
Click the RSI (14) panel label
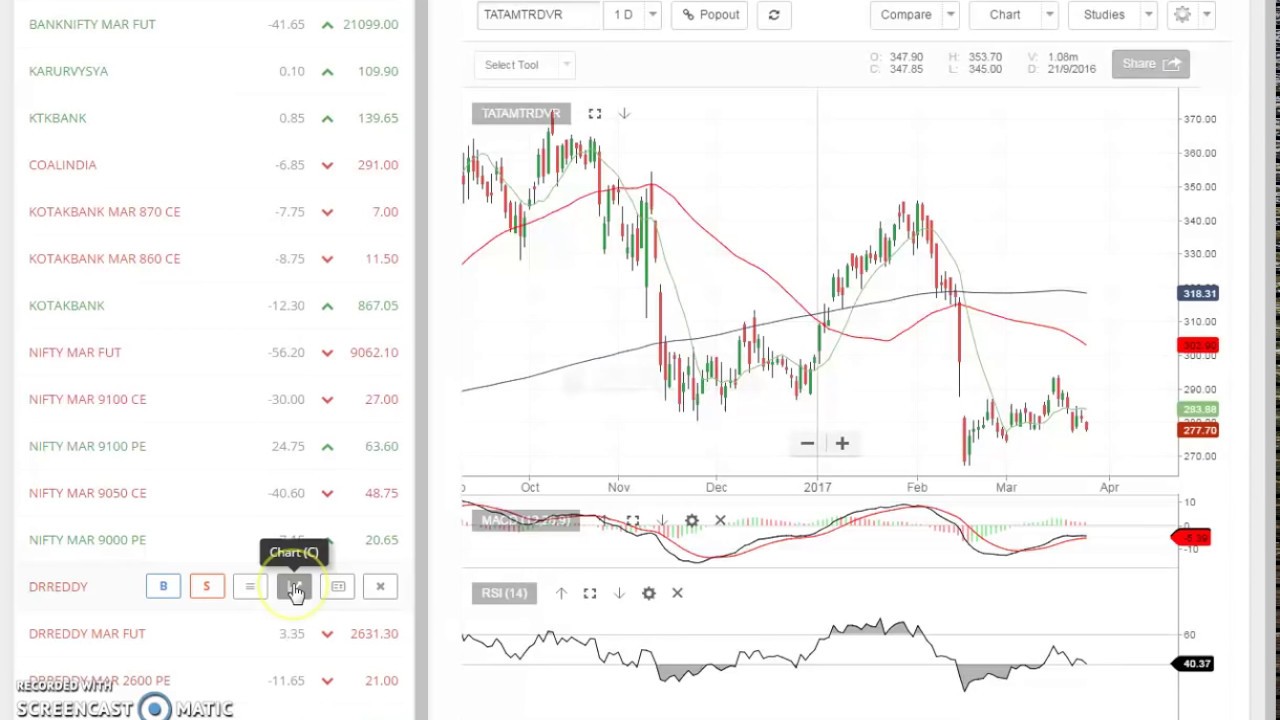click(x=504, y=593)
